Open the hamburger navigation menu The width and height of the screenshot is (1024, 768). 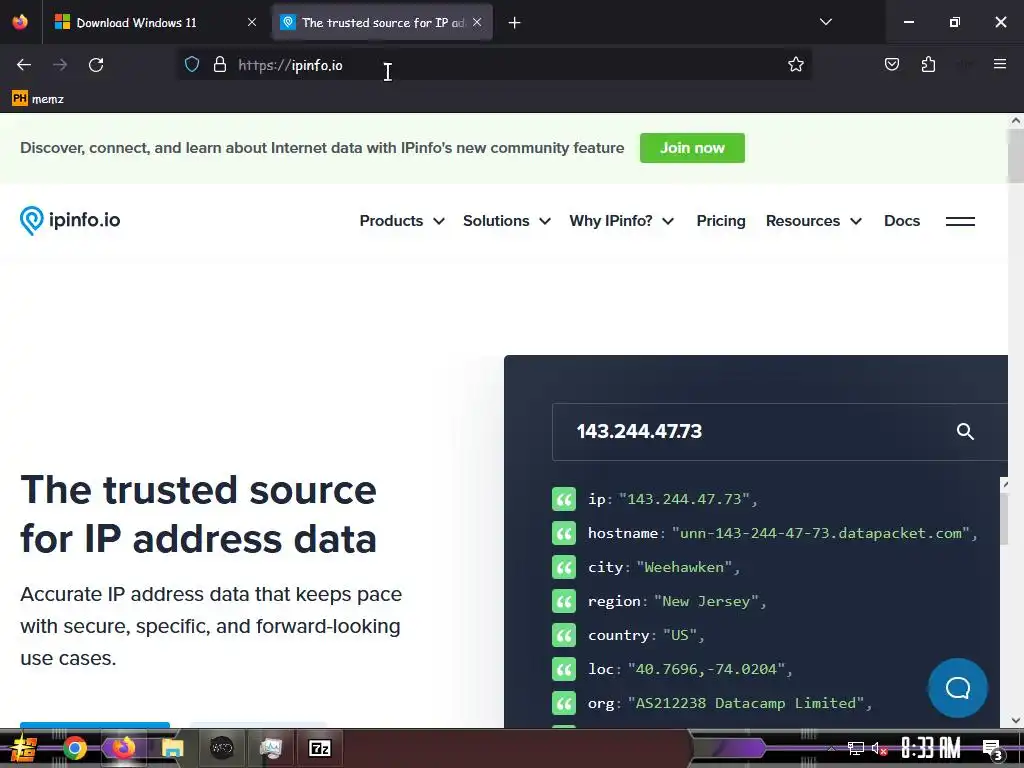coord(960,221)
